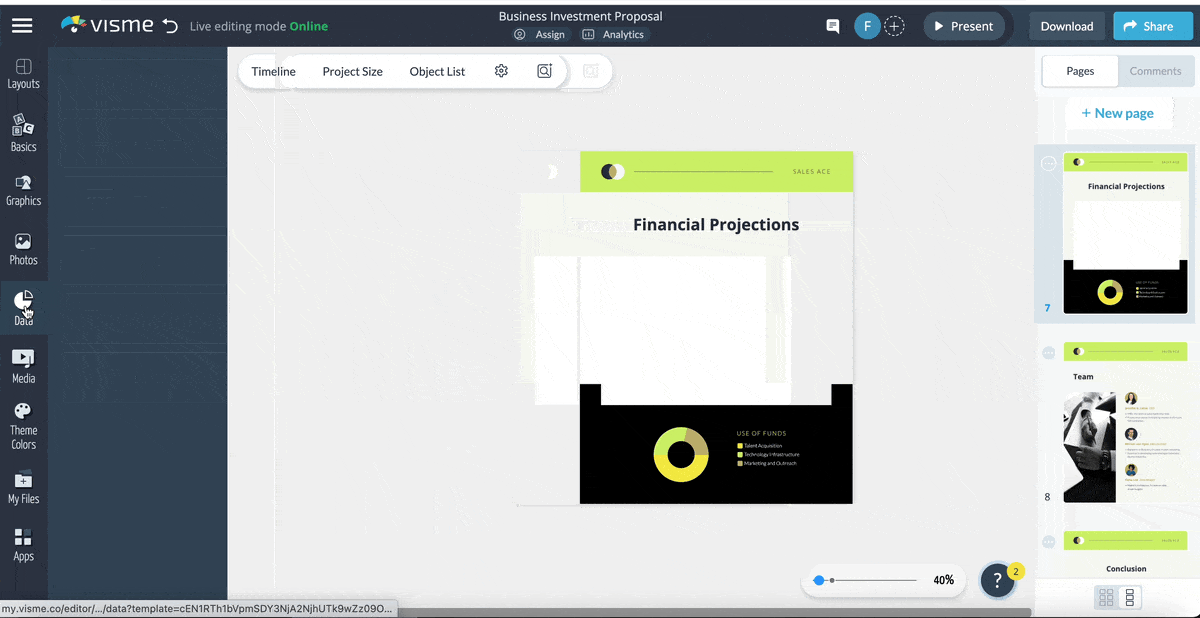1200x618 pixels.
Task: Open the Graphics panel in sidebar
Action: pyautogui.click(x=23, y=190)
